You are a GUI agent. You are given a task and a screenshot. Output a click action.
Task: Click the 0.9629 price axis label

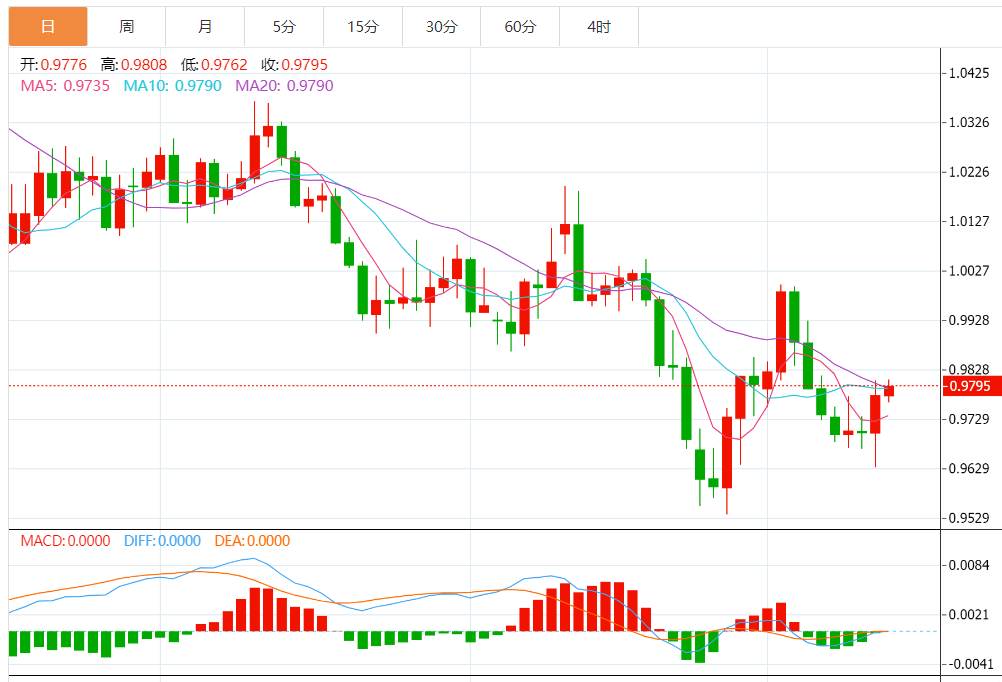[x=969, y=469]
